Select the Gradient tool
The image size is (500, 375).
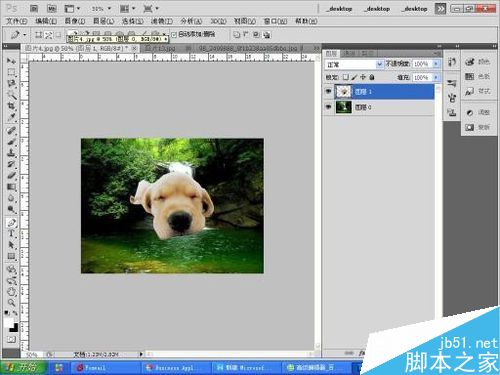coord(11,187)
